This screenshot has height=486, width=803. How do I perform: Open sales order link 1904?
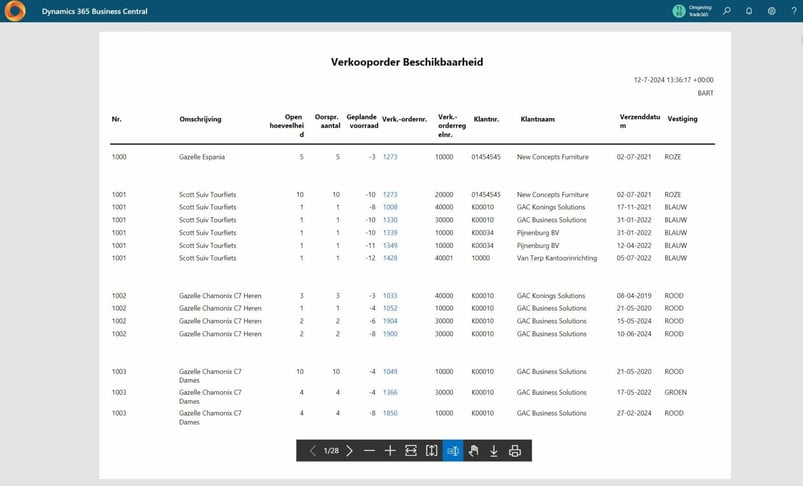coord(390,321)
